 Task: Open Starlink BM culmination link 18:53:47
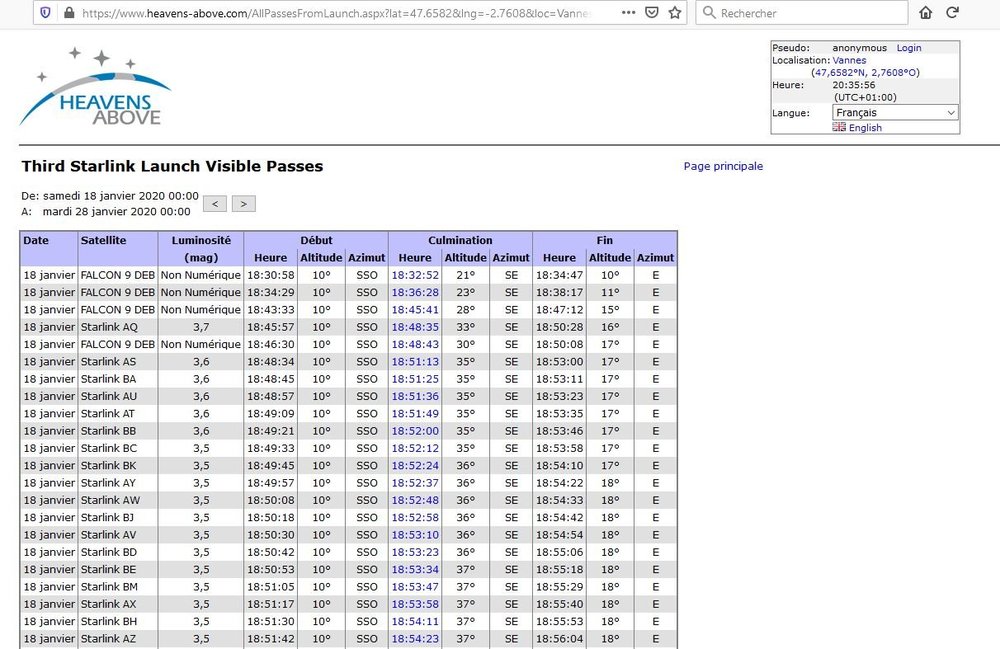(x=415, y=587)
